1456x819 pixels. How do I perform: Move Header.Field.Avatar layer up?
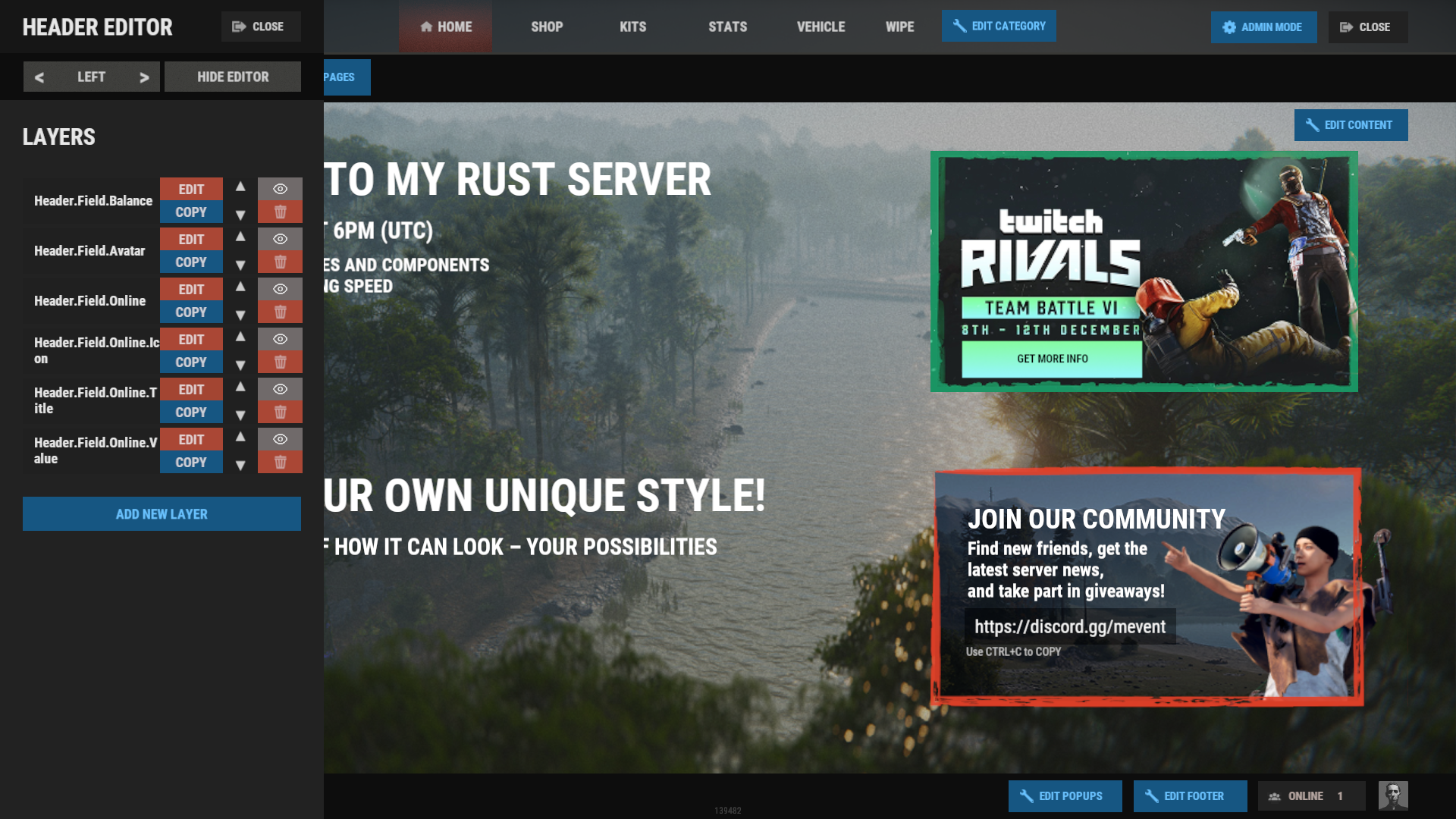pyautogui.click(x=240, y=237)
